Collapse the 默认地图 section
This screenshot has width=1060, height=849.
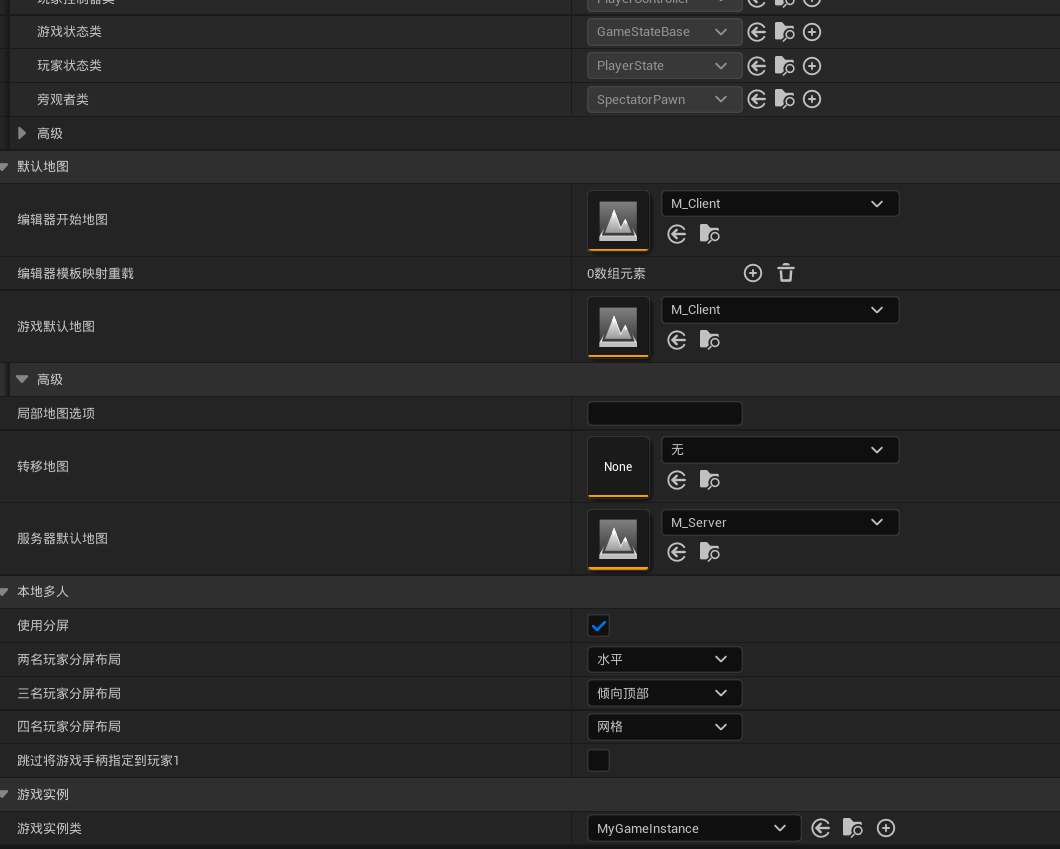(7, 166)
